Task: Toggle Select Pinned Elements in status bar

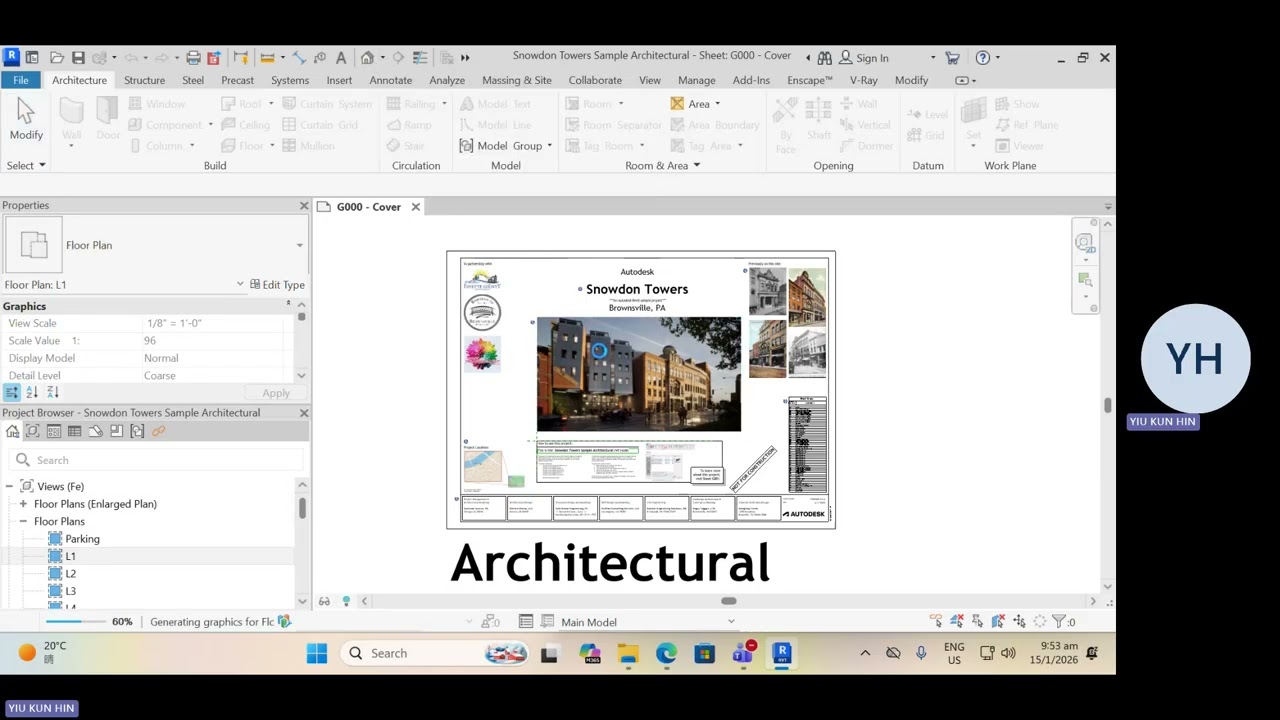Action: (x=977, y=621)
